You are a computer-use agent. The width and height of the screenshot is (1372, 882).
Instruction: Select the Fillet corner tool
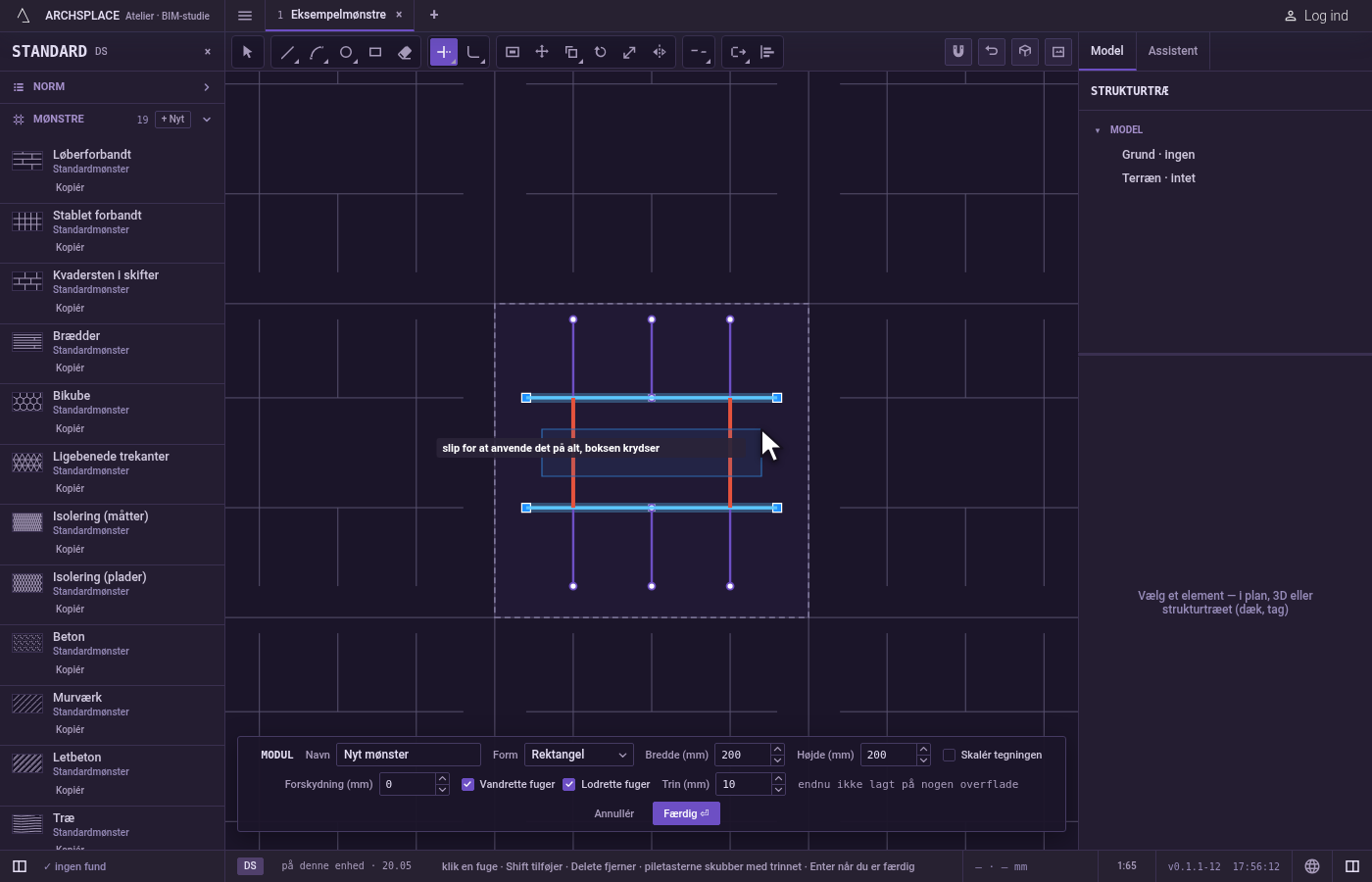coord(473,52)
